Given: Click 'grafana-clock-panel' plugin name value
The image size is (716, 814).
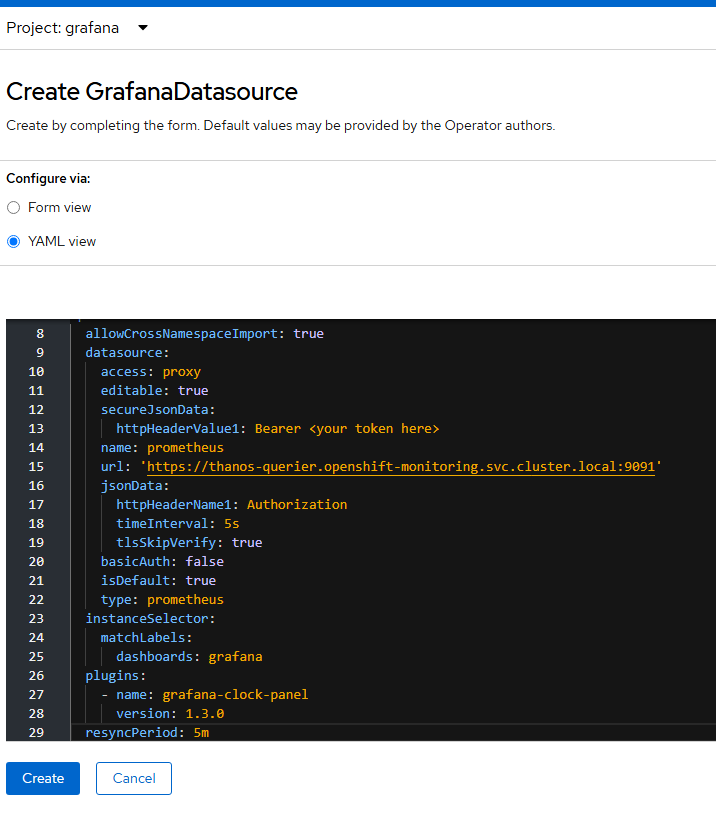Looking at the screenshot, I should click(x=235, y=695).
